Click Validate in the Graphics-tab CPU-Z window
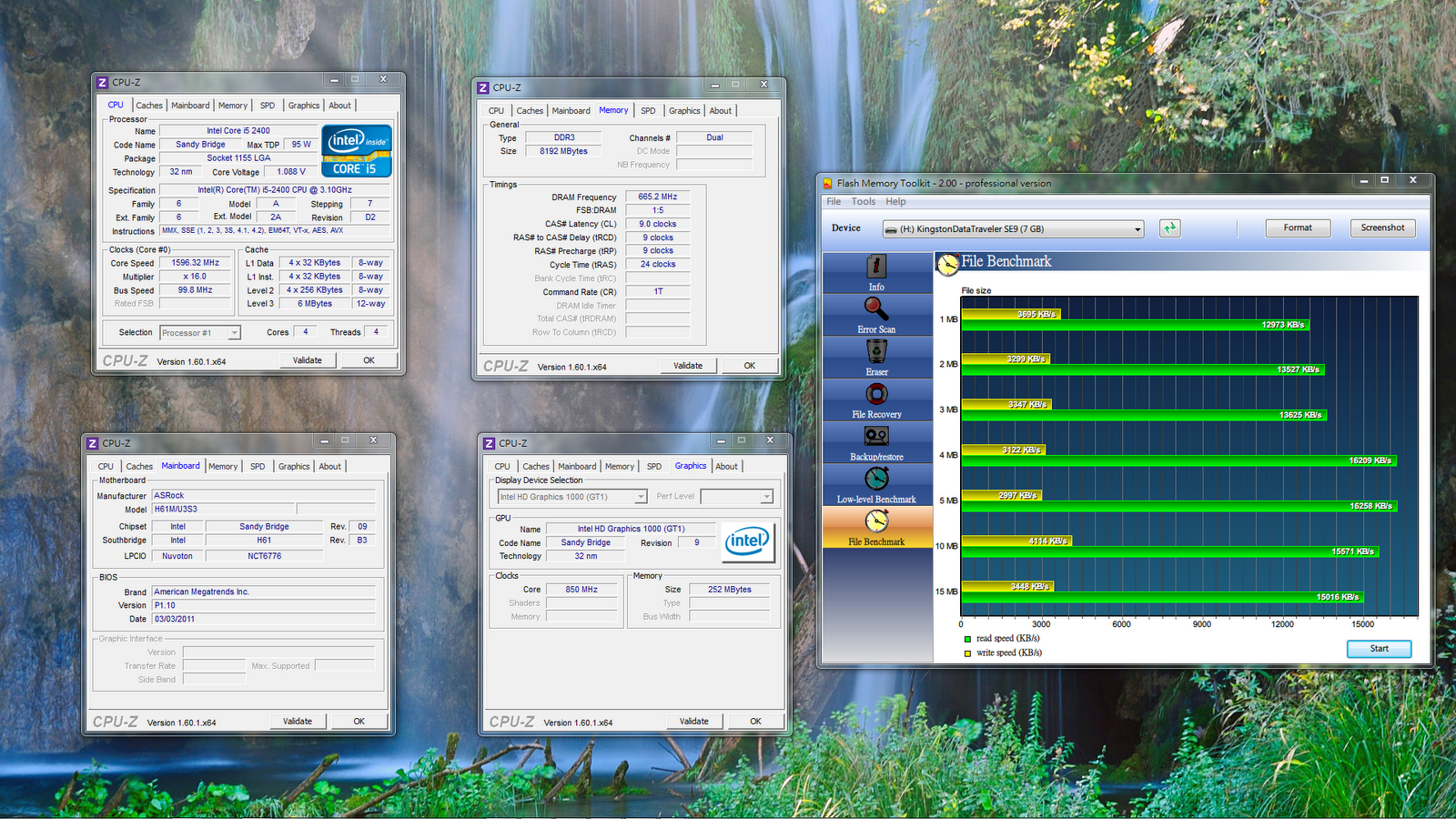 (x=693, y=722)
